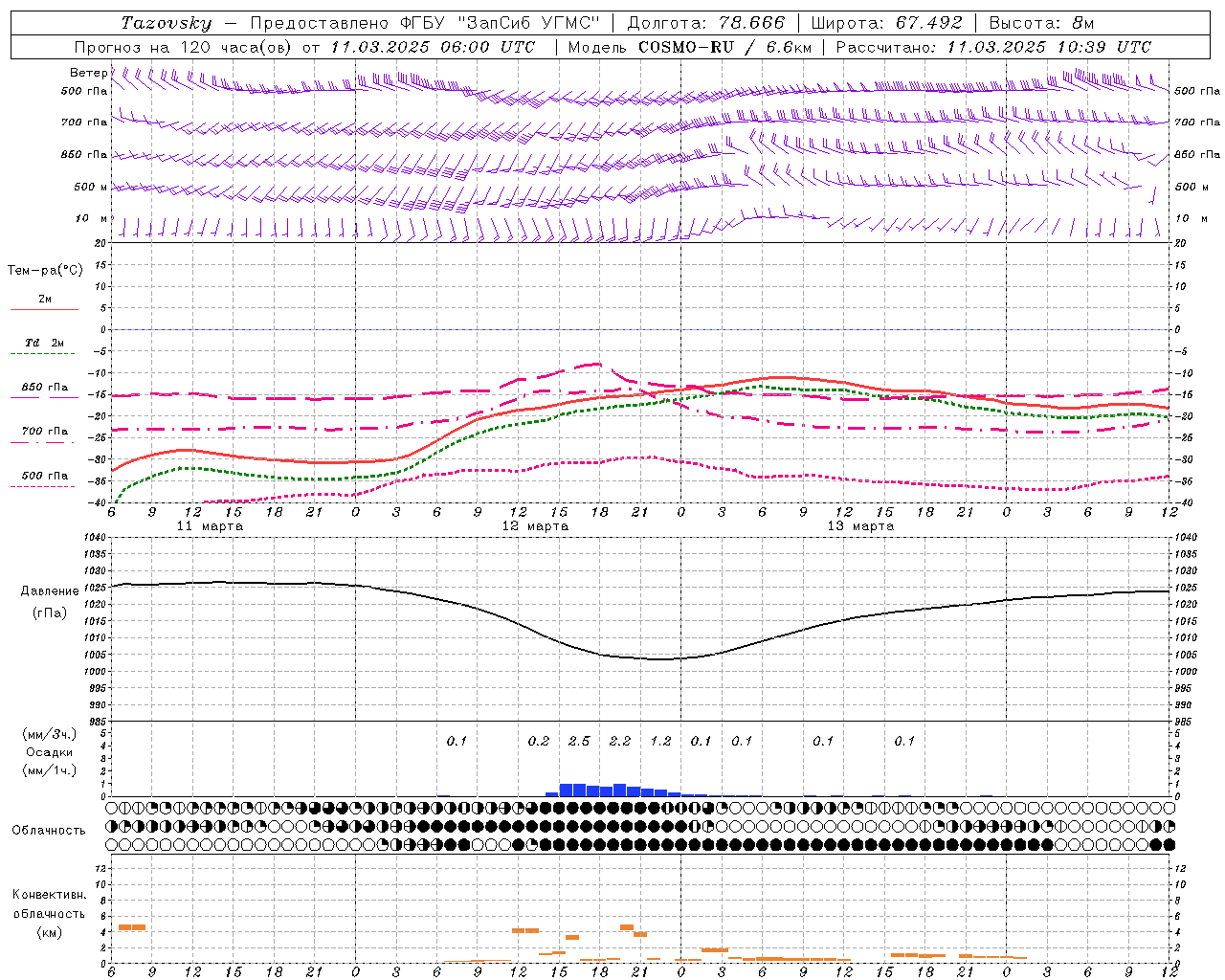Click the 0.2 precipitation value
The height and width of the screenshot is (980, 1225).
pyautogui.click(x=539, y=741)
